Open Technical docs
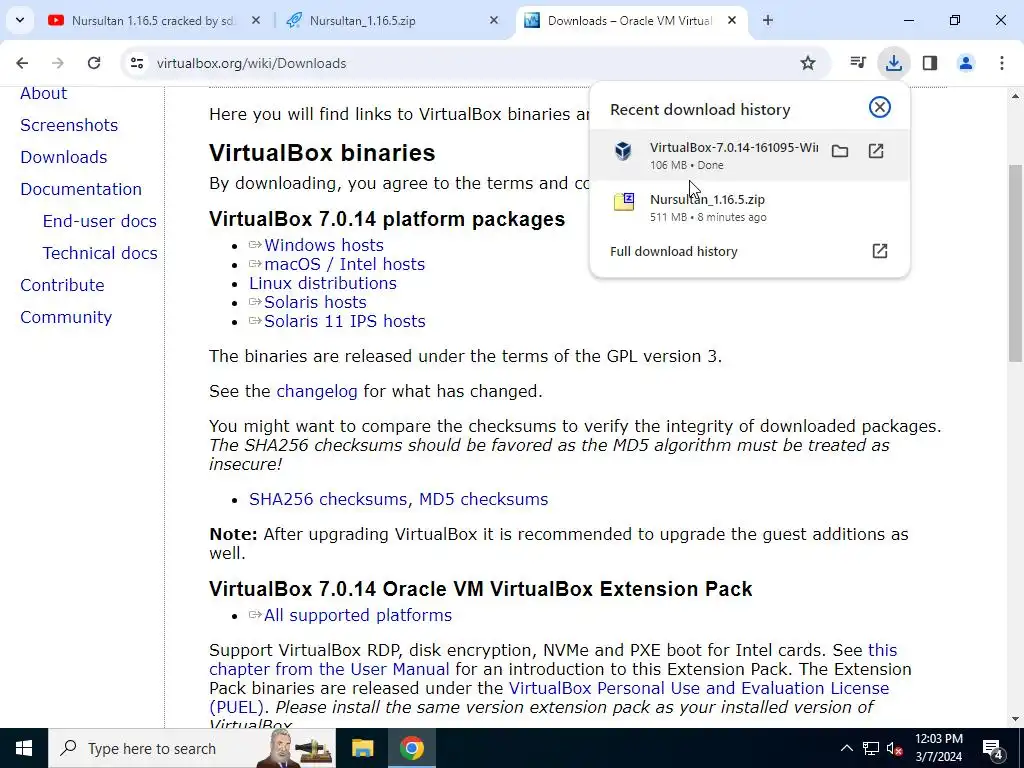The height and width of the screenshot is (768, 1024). click(x=100, y=253)
